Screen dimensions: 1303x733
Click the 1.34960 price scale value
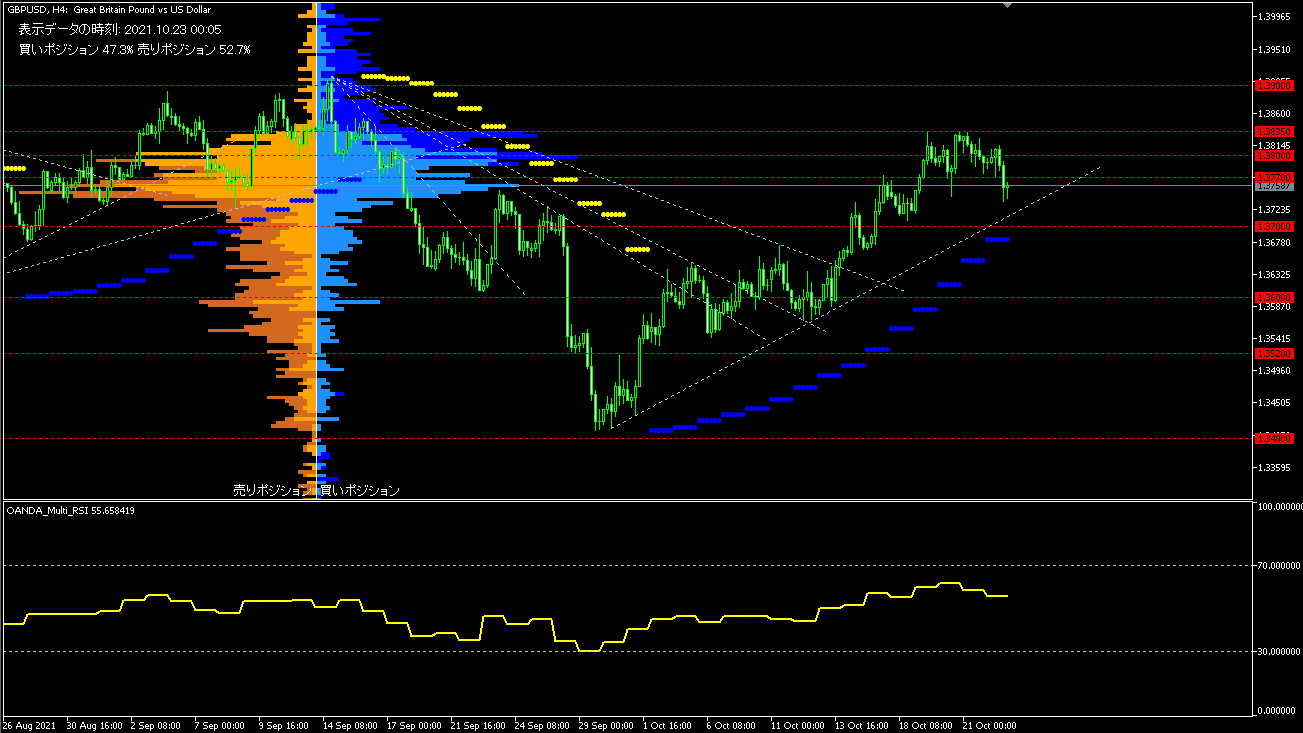pyautogui.click(x=1274, y=370)
